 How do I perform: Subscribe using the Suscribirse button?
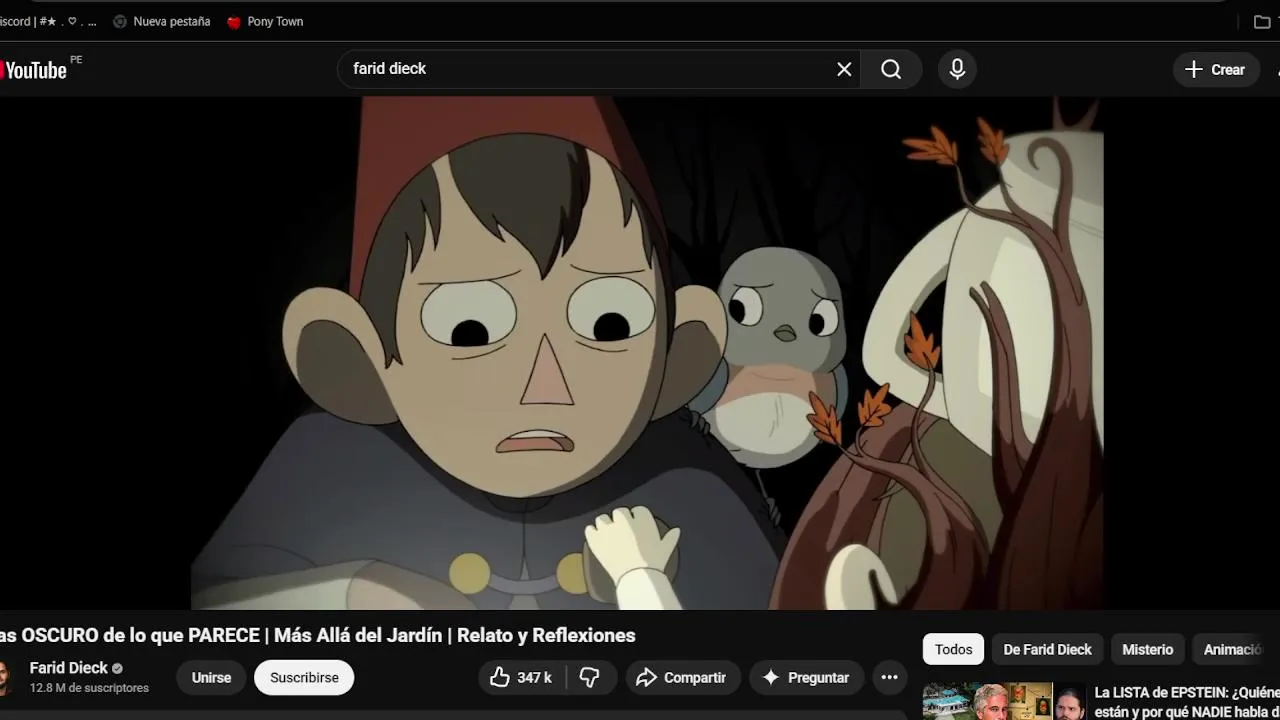(304, 677)
